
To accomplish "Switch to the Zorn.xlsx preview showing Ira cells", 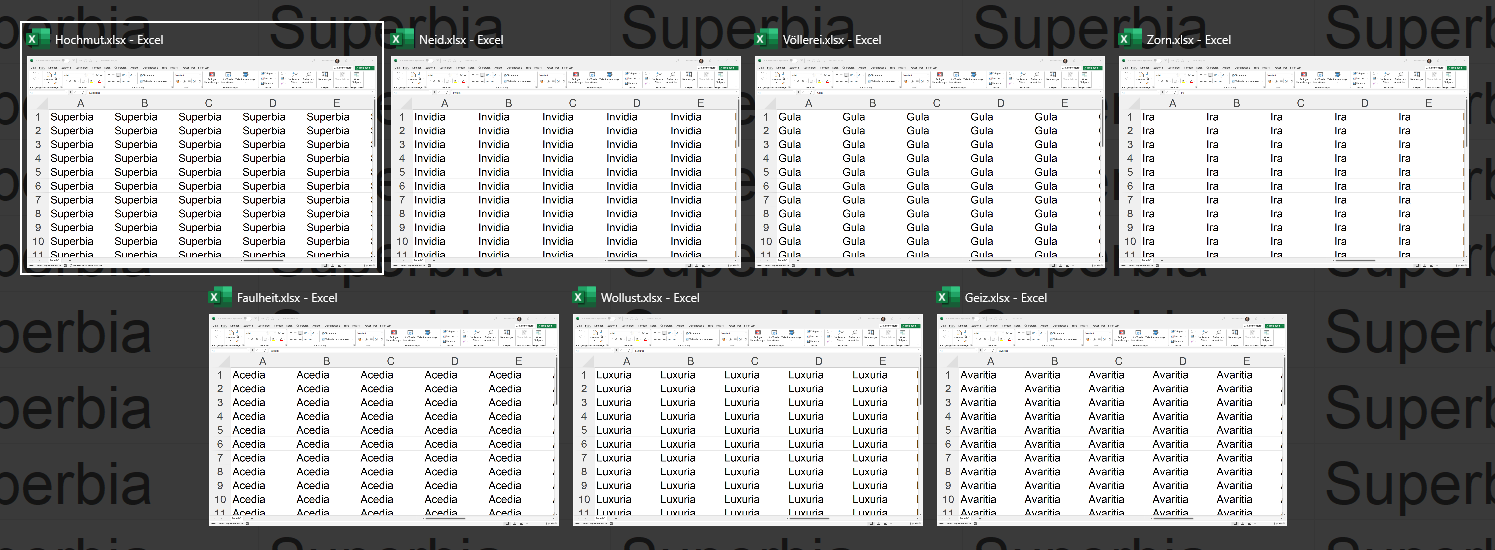I will click(1294, 162).
